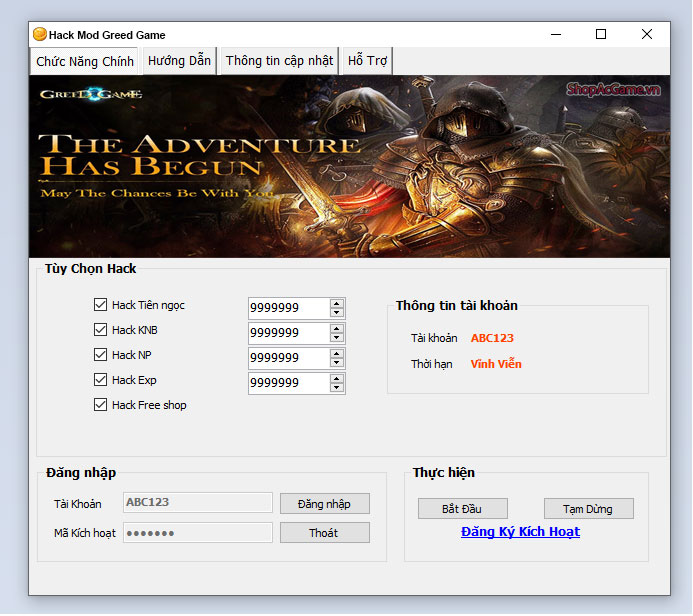Decrease the Hack KNB value with down arrow
Image resolution: width=693 pixels, height=616 pixels.
[337, 338]
